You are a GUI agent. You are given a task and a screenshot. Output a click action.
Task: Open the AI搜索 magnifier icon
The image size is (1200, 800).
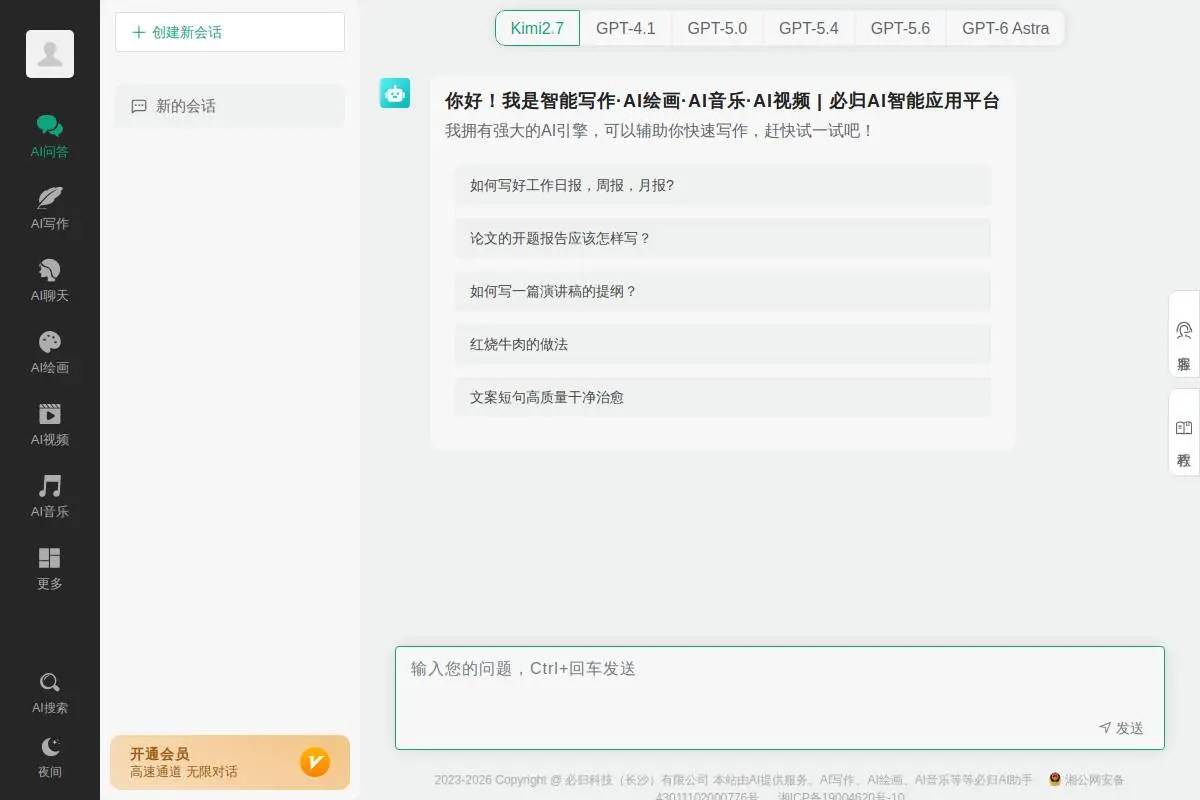tap(50, 683)
